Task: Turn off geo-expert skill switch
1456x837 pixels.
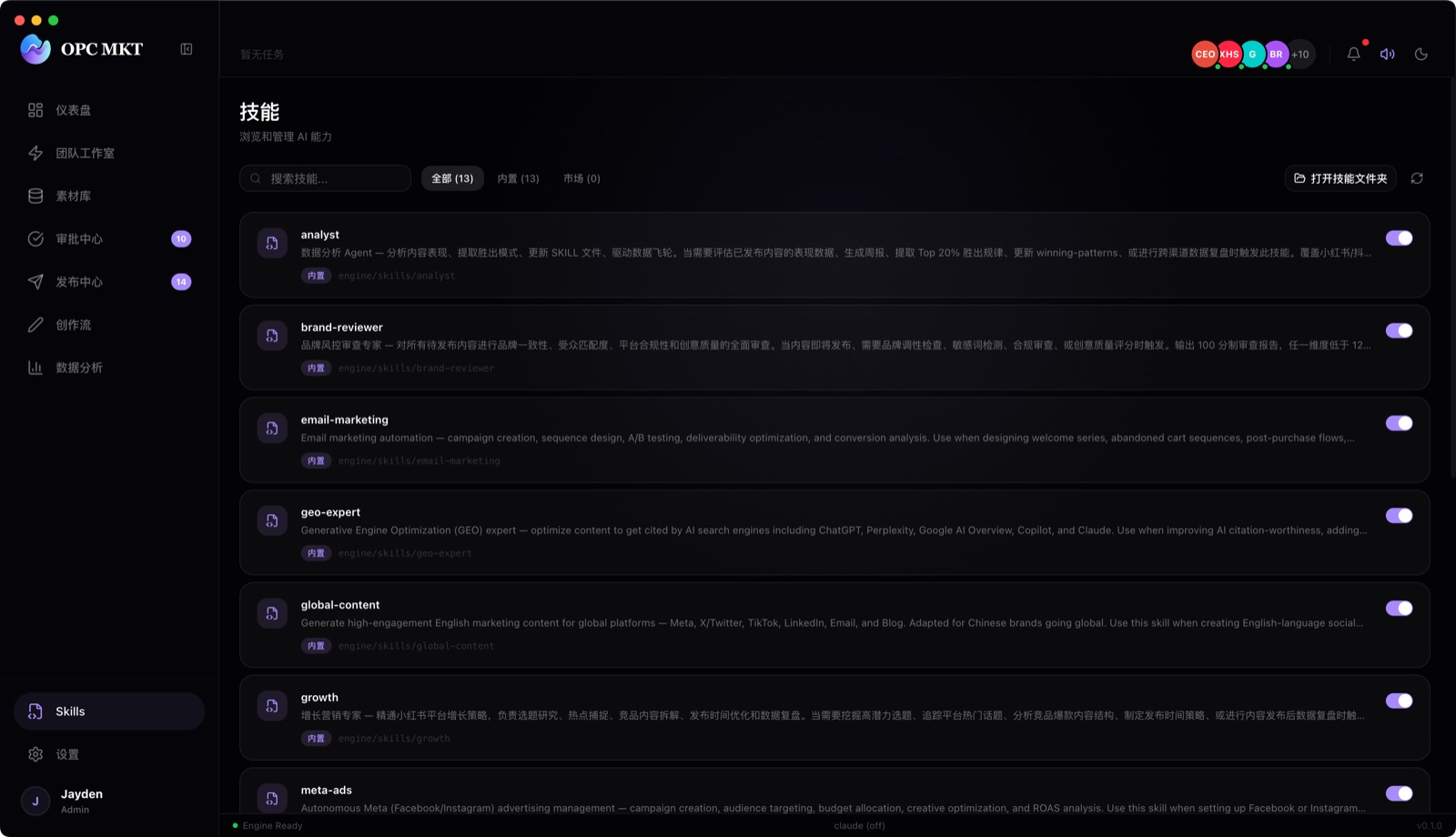Action: 1399,516
